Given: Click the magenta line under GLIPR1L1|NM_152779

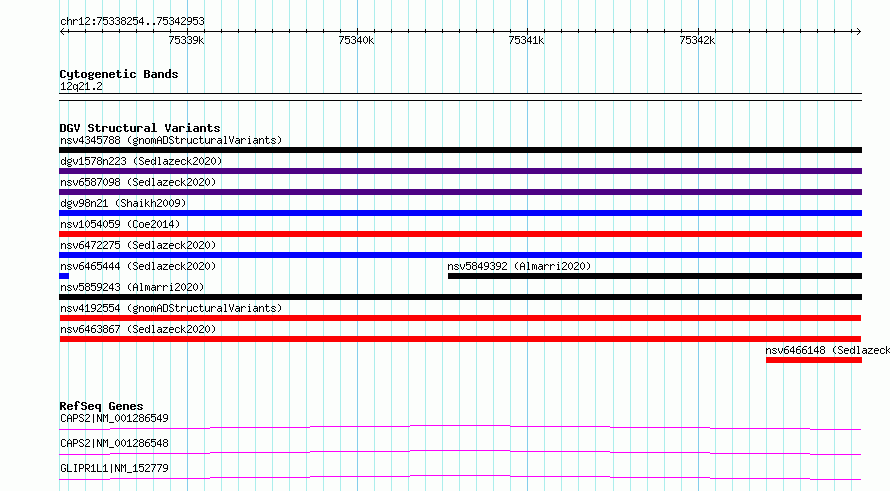Looking at the screenshot, I should [460, 477].
